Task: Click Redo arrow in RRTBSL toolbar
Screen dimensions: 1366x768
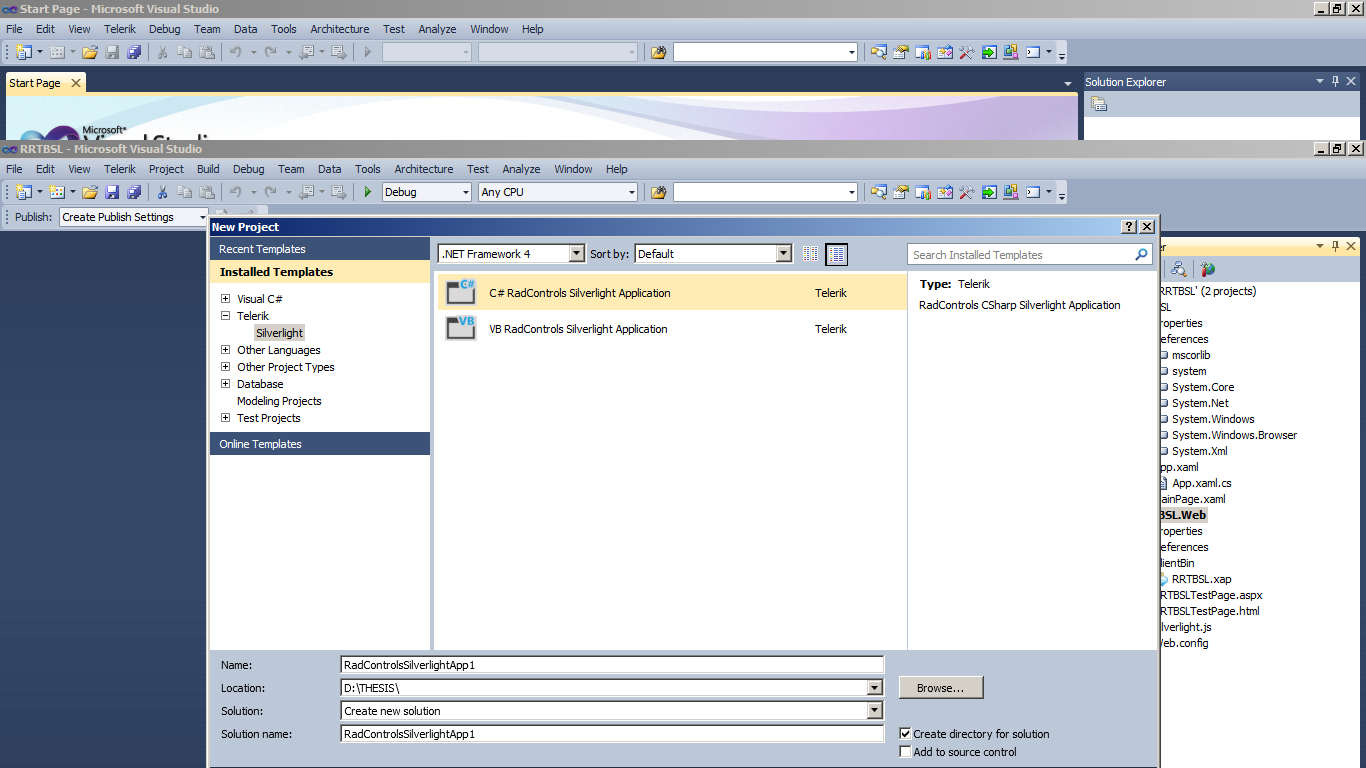Action: click(x=270, y=192)
